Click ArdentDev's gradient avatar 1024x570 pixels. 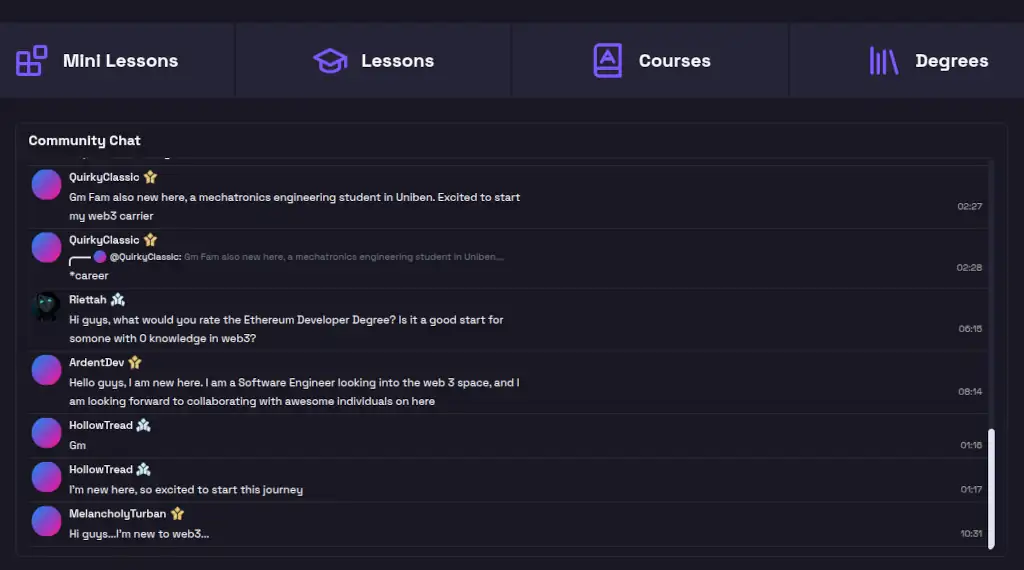46,370
